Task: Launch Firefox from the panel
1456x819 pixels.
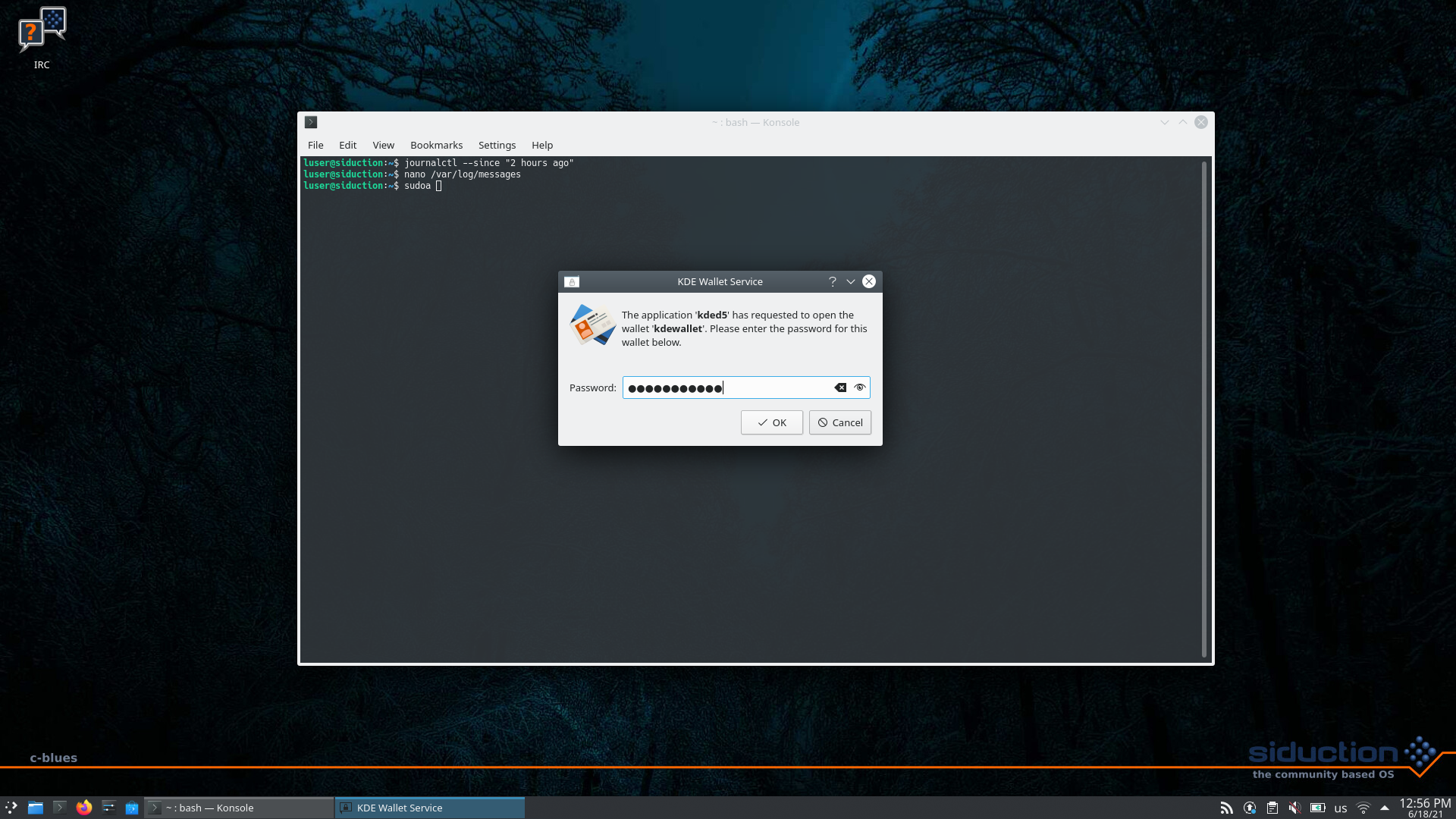Action: [x=84, y=808]
